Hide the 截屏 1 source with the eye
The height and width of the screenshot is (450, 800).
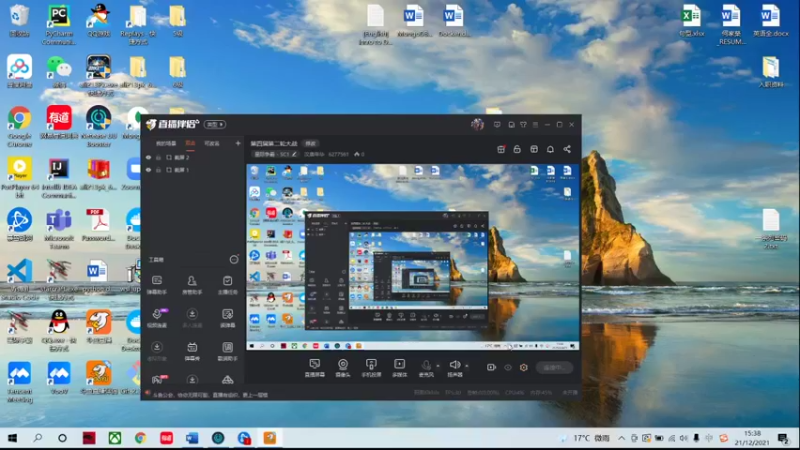point(148,170)
